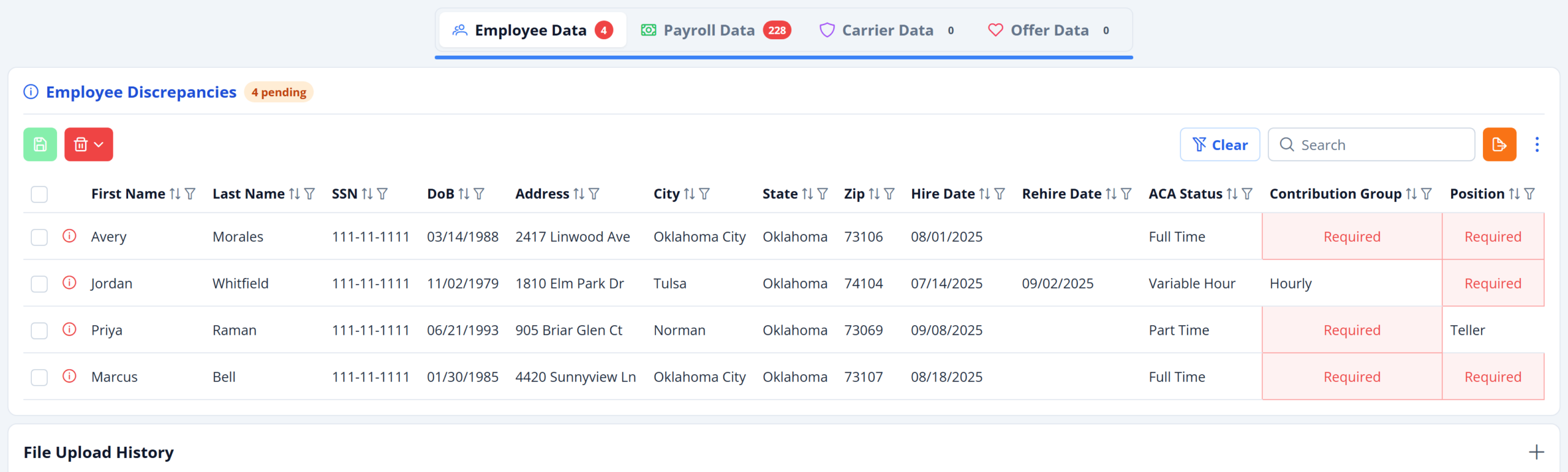Sort by First Name column
1568x472 pixels.
tap(175, 194)
